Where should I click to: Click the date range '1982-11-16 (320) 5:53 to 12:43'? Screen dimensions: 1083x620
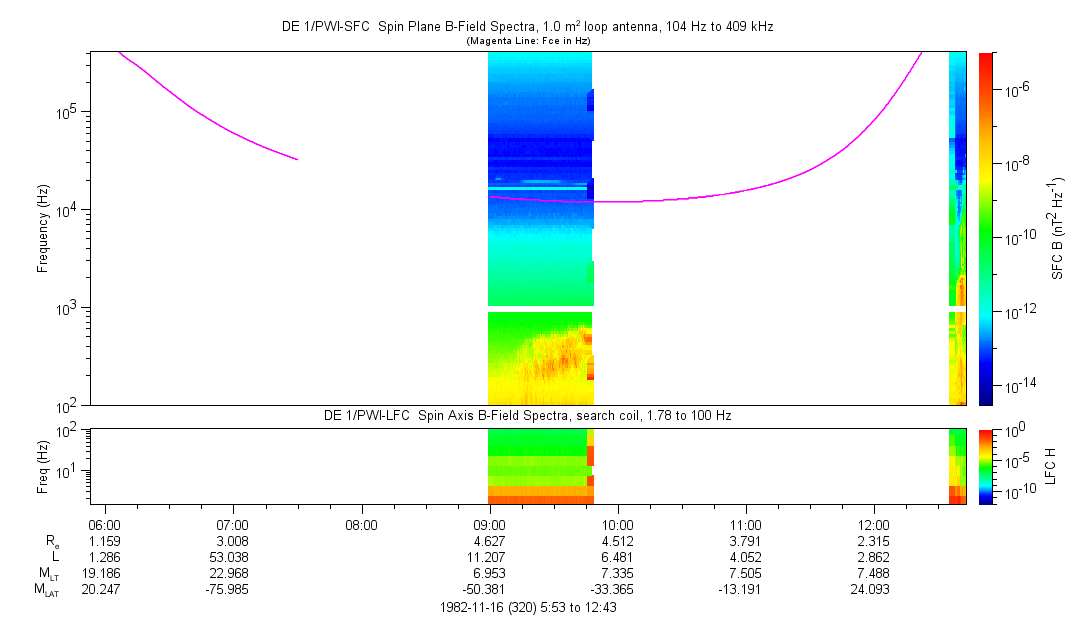coord(528,608)
